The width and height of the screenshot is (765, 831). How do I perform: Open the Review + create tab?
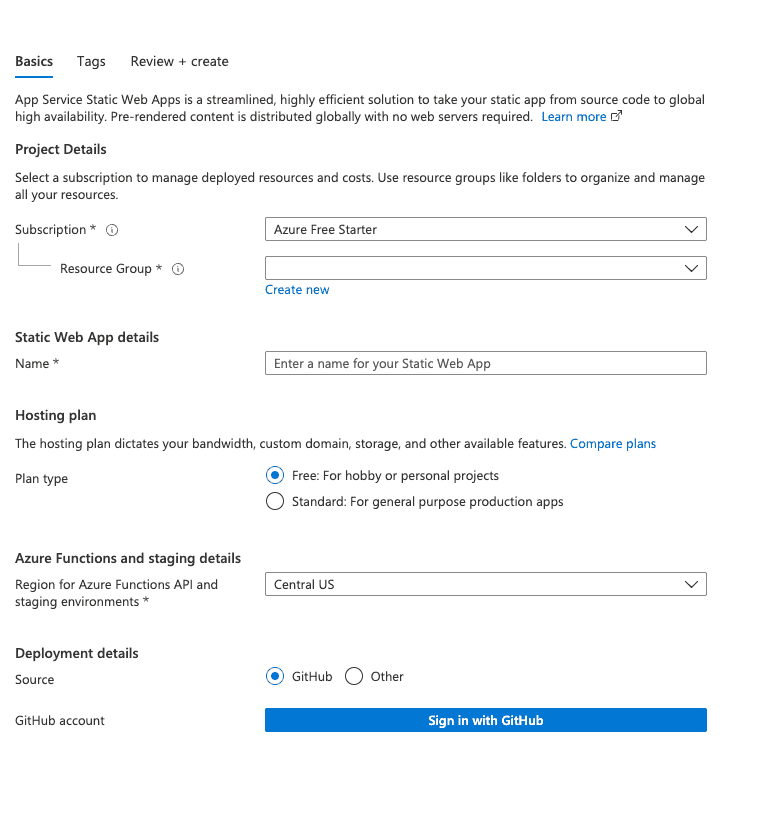[180, 61]
